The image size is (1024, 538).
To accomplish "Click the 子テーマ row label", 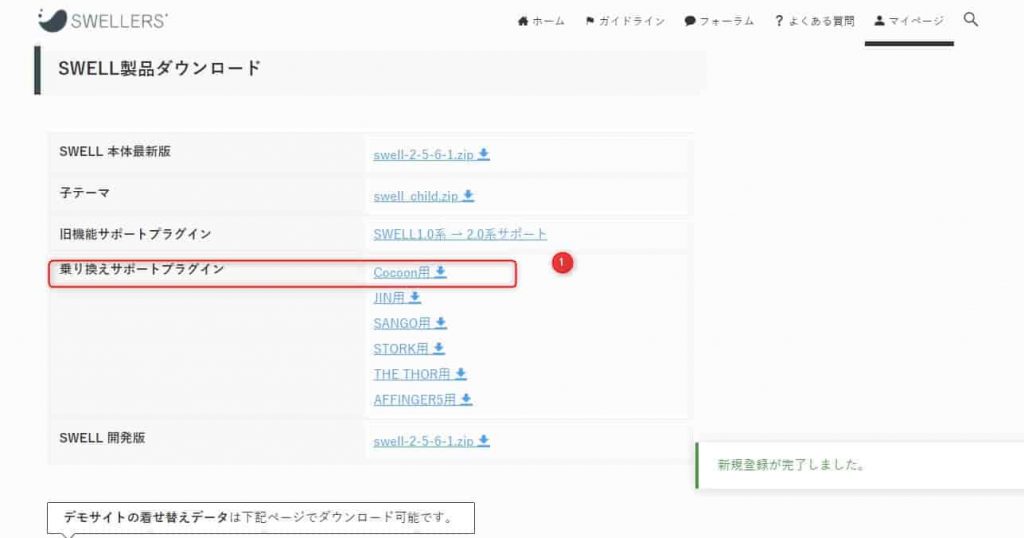I will pyautogui.click(x=84, y=193).
